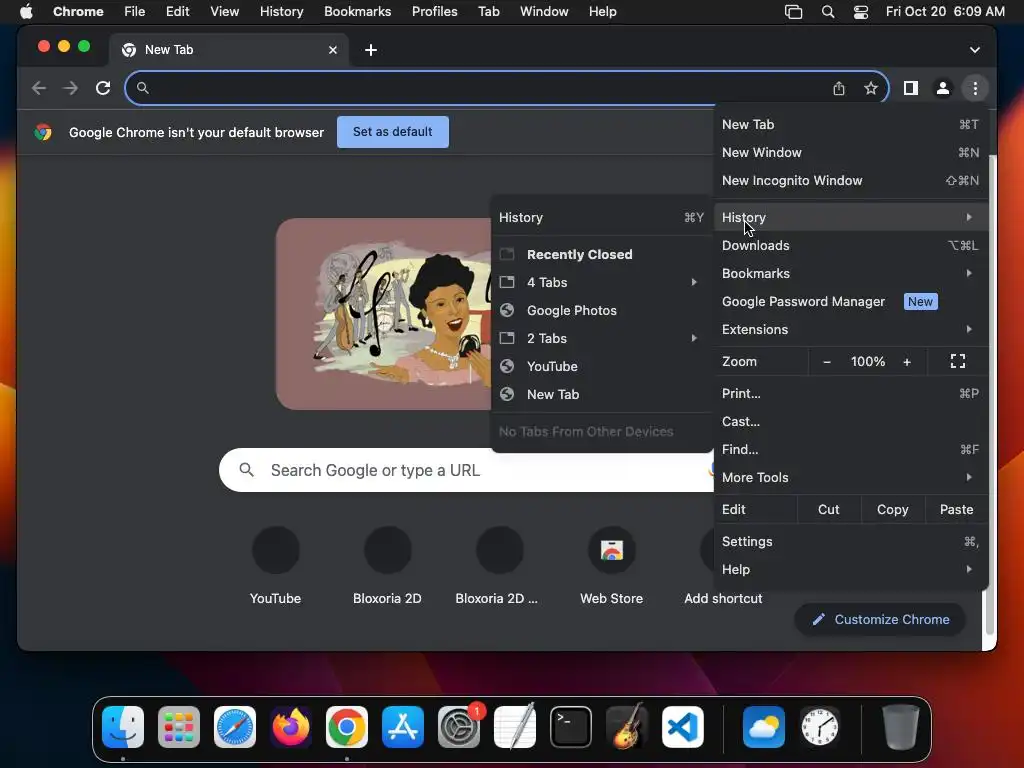
Task: Open the Profiles menu bar item
Action: (x=434, y=12)
